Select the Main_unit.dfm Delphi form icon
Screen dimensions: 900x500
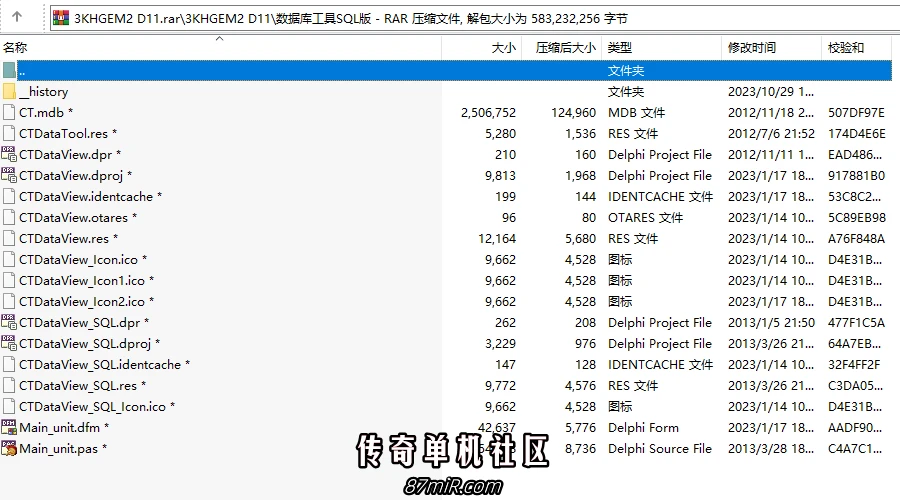point(9,428)
